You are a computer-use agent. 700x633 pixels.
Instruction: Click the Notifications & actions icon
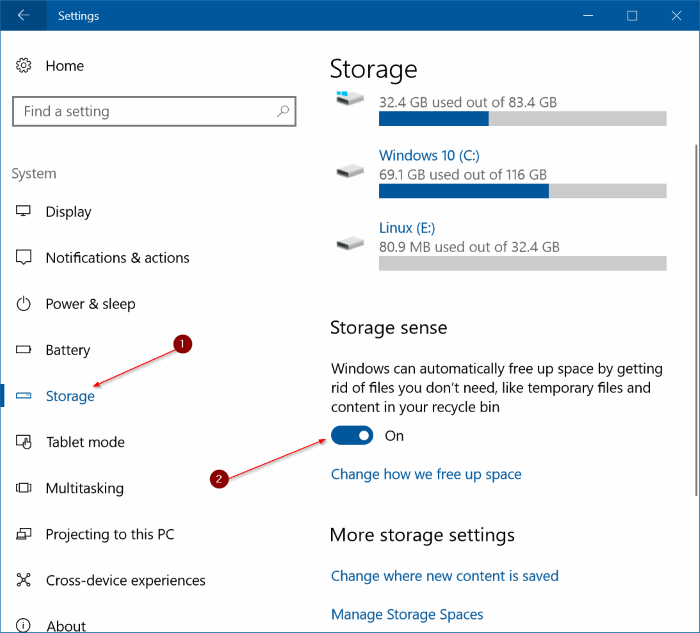pos(24,258)
